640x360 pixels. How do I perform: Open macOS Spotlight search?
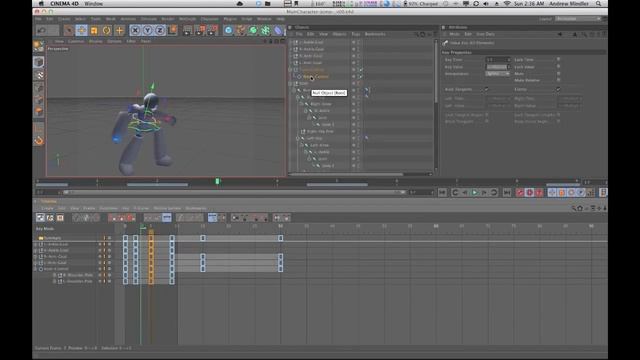[598, 4]
